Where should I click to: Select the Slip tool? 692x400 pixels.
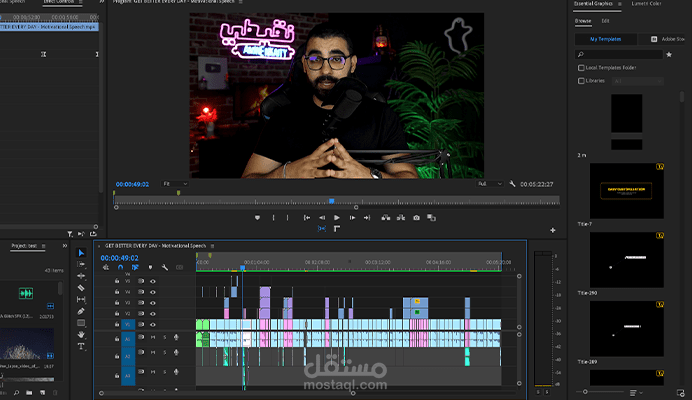81,299
